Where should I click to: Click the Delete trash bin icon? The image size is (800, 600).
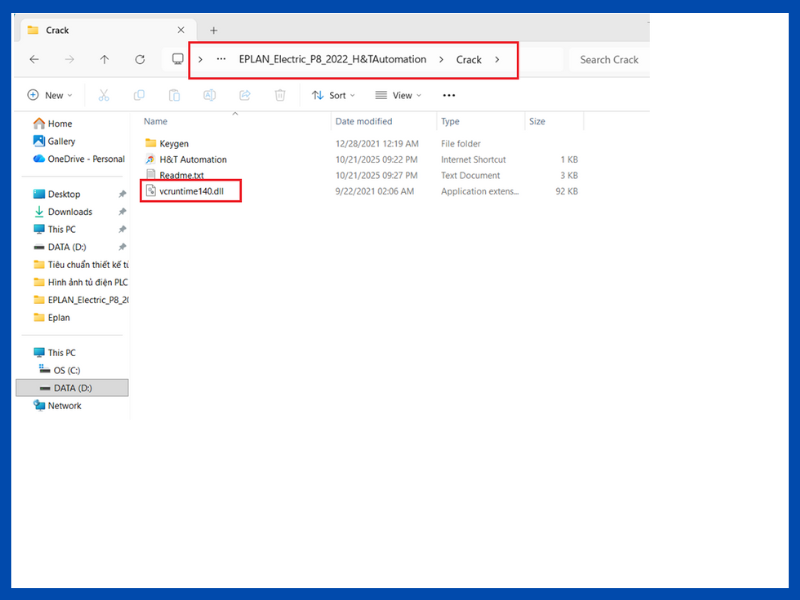coord(280,95)
